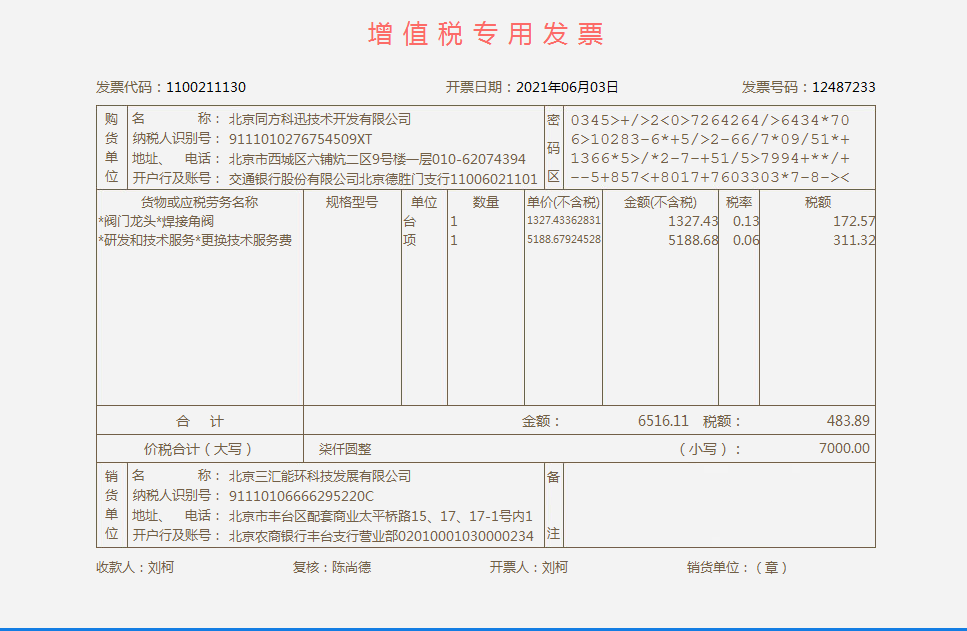Click the issuer 开票人：刘柯
967x631 pixels.
point(529,567)
